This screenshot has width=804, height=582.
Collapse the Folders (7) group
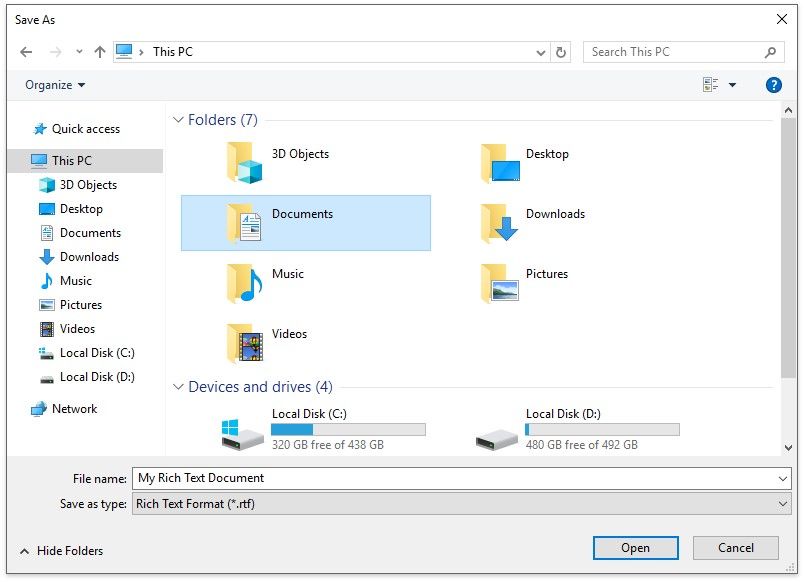tap(178, 120)
